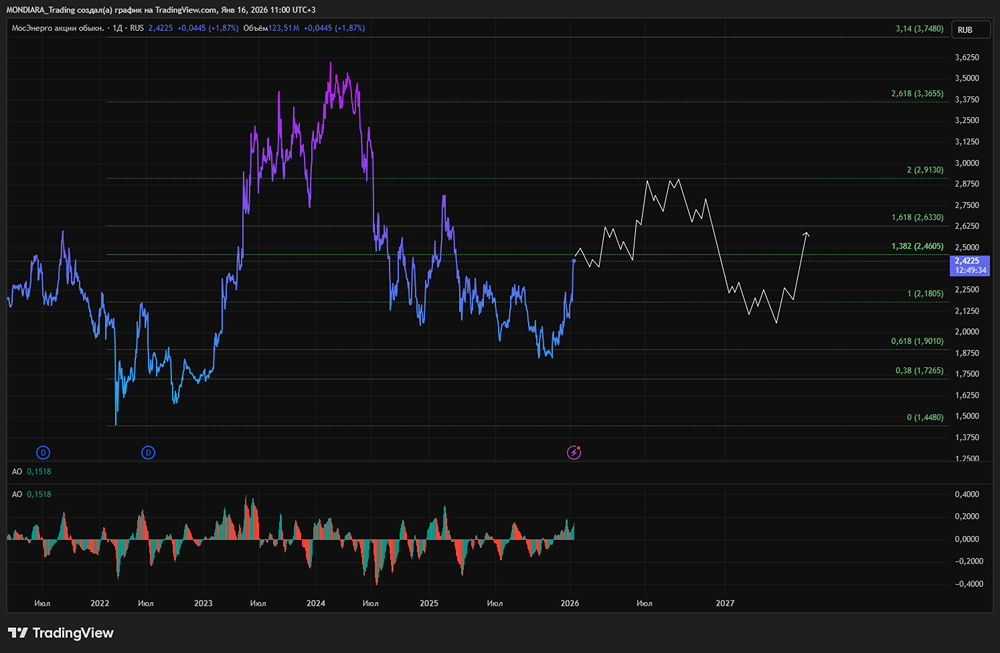Click the white arrowhead ending the forecast line
This screenshot has width=1000, height=653.
click(806, 235)
